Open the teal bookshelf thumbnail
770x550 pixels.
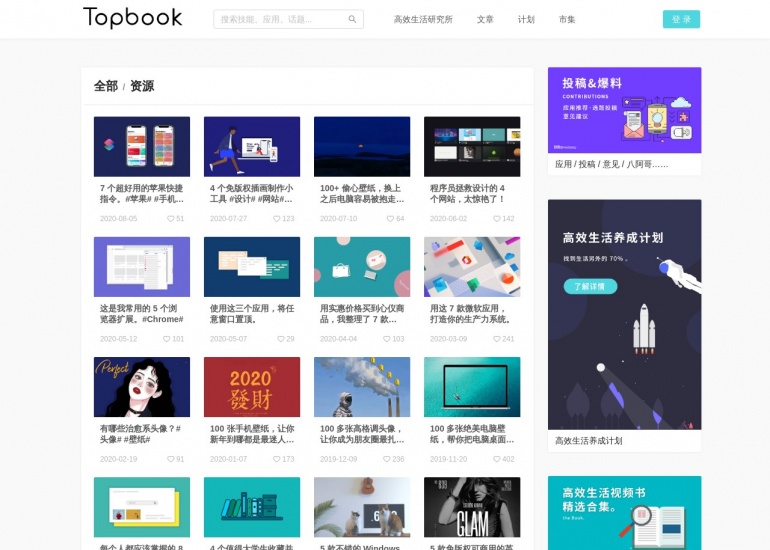point(252,507)
